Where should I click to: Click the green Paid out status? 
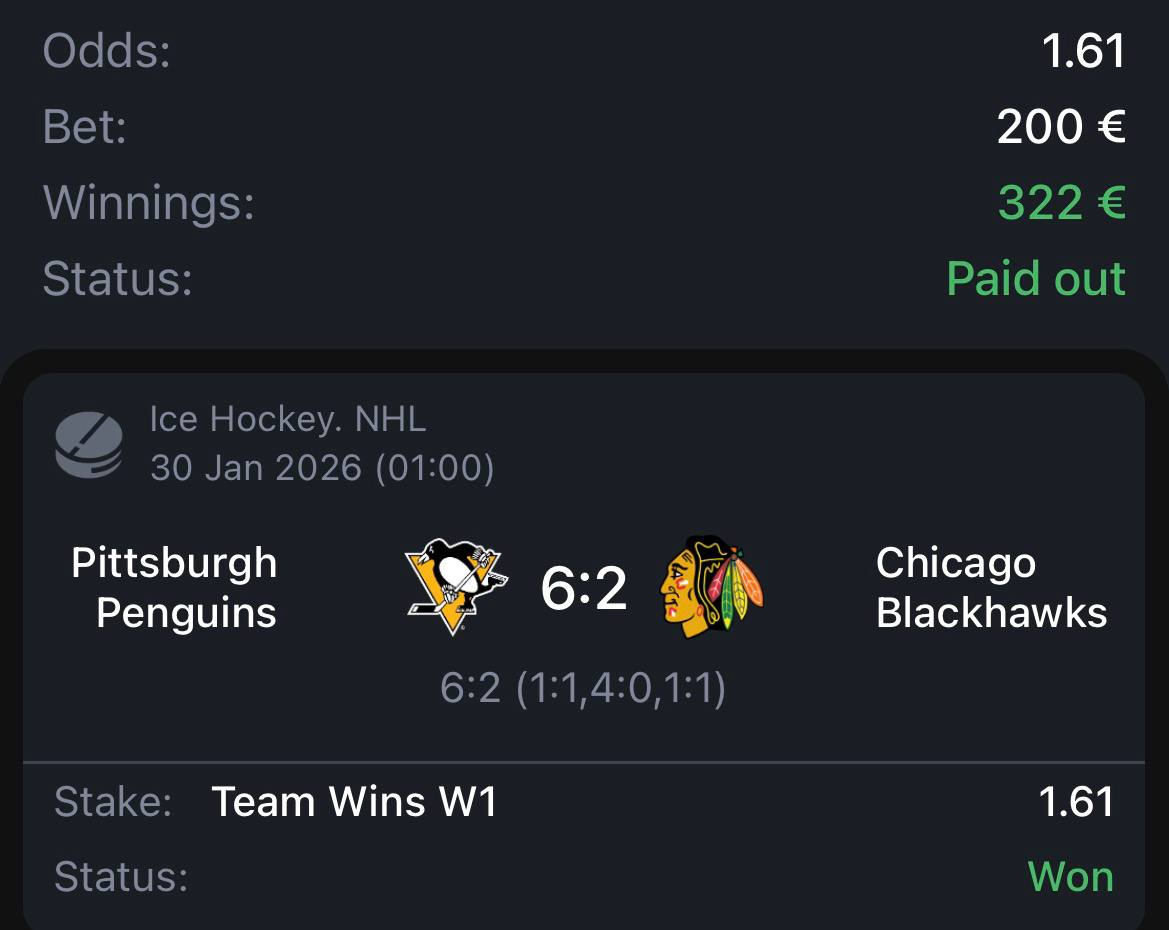(1036, 279)
